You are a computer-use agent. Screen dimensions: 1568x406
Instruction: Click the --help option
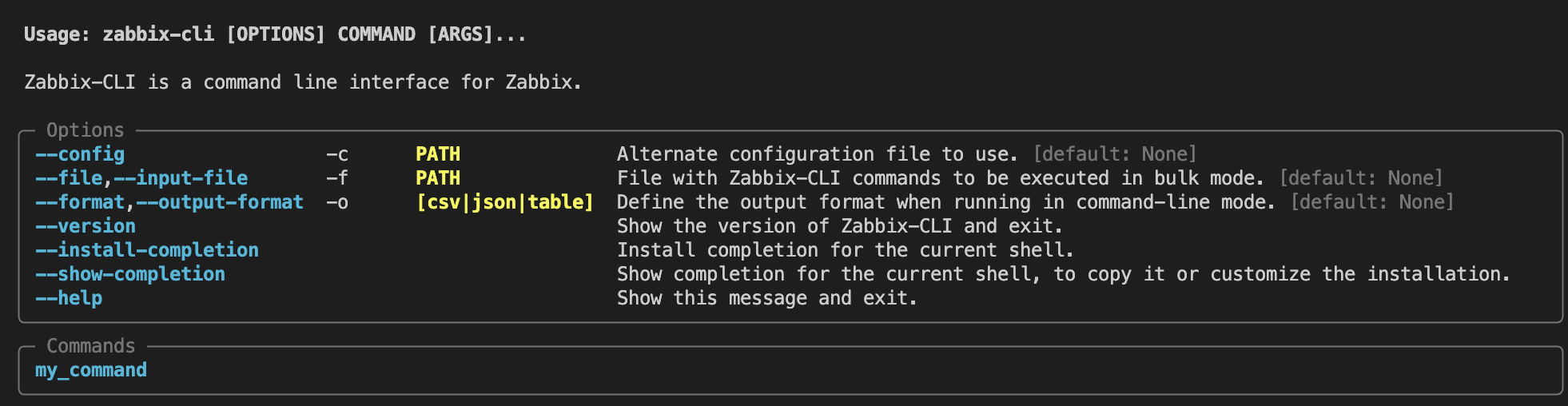(x=69, y=298)
